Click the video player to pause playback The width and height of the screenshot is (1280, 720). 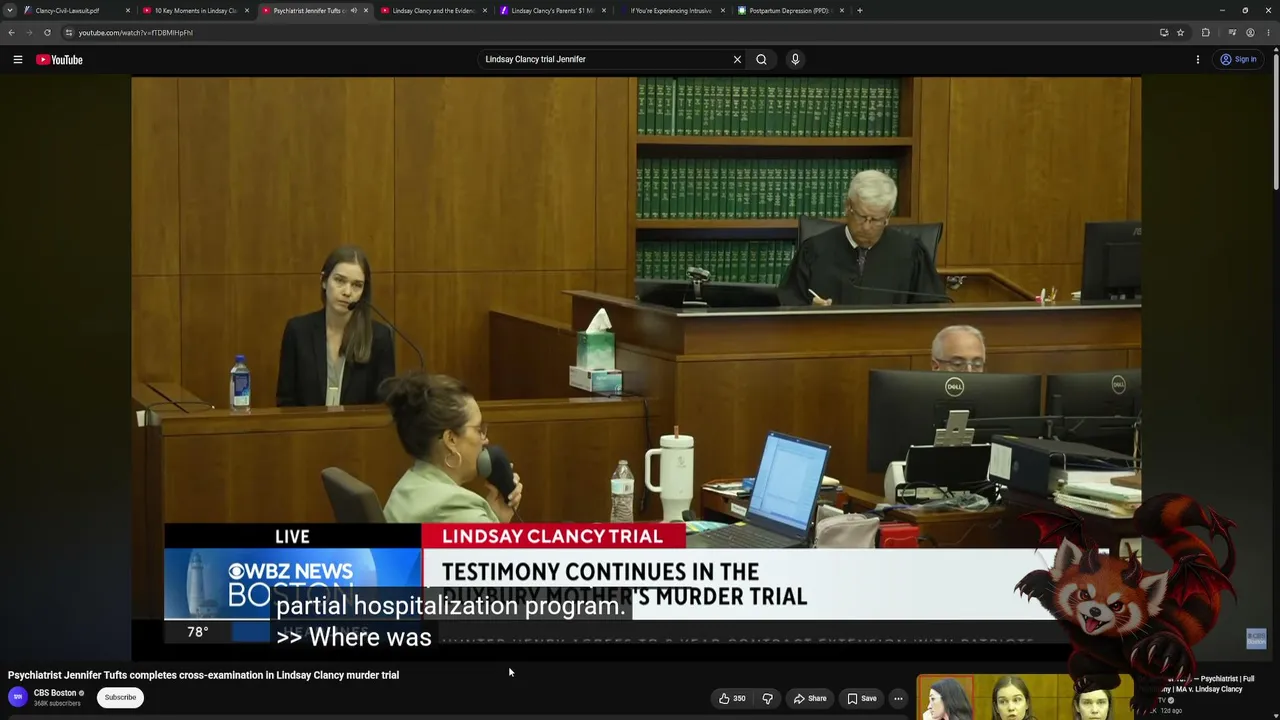point(636,368)
